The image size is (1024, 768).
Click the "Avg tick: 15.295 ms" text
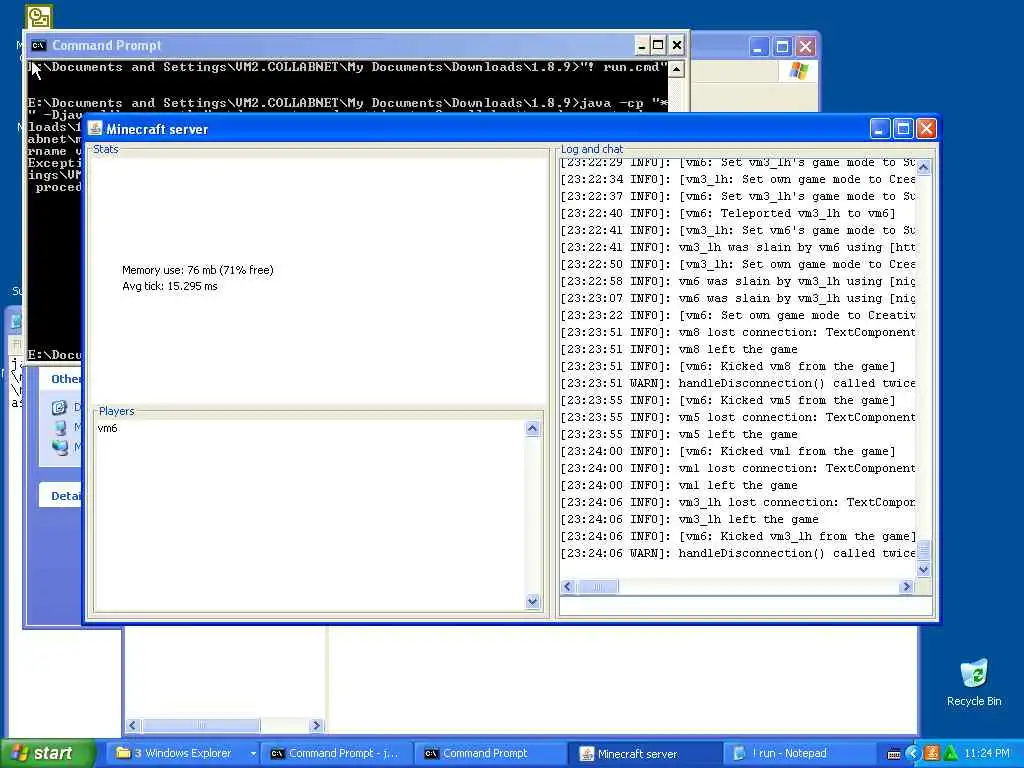(x=170, y=286)
